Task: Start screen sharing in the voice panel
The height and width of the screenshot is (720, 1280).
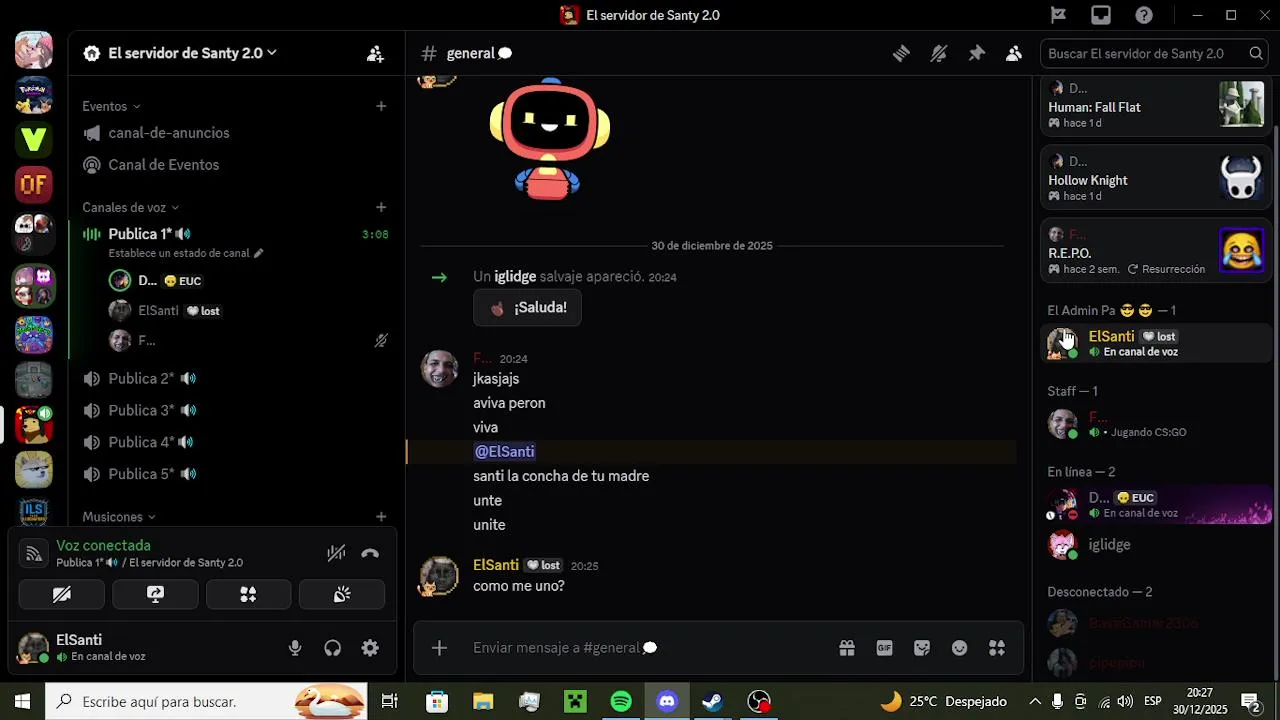Action: click(x=155, y=594)
